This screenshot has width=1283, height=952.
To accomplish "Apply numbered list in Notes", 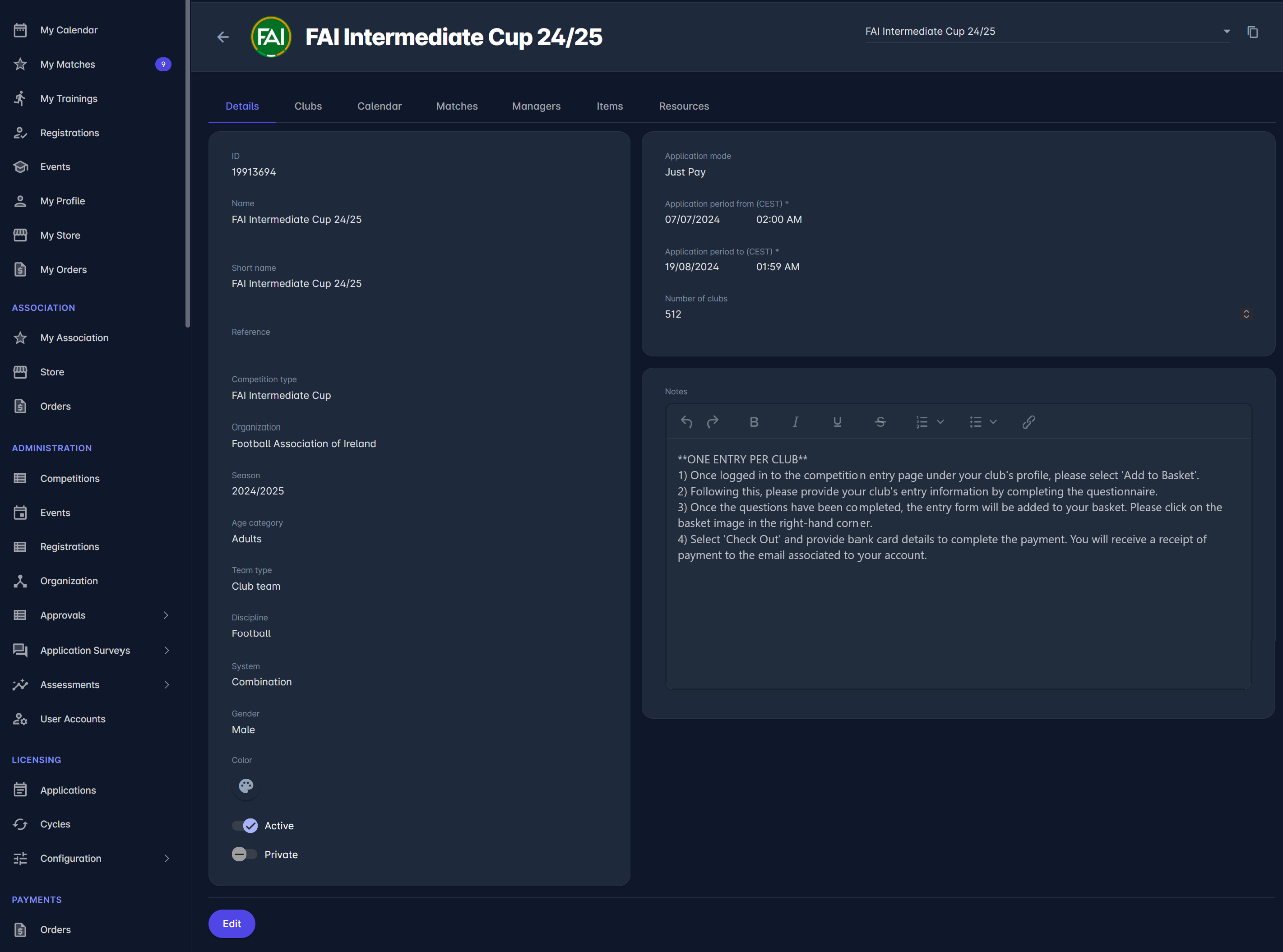I will 922,422.
